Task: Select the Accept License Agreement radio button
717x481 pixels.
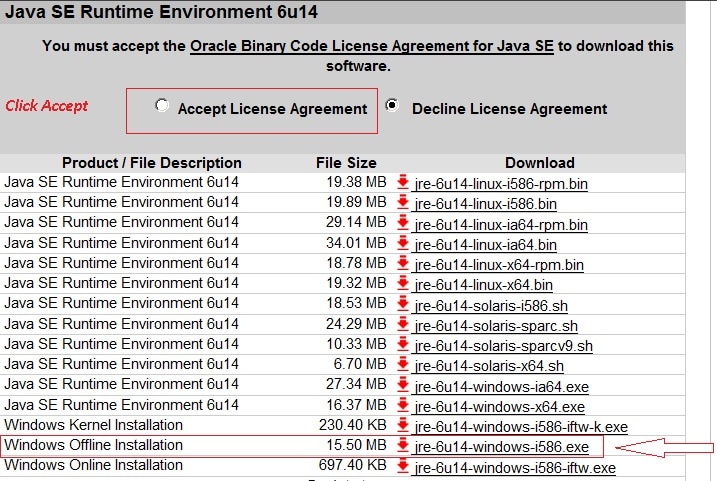Action: [x=162, y=106]
